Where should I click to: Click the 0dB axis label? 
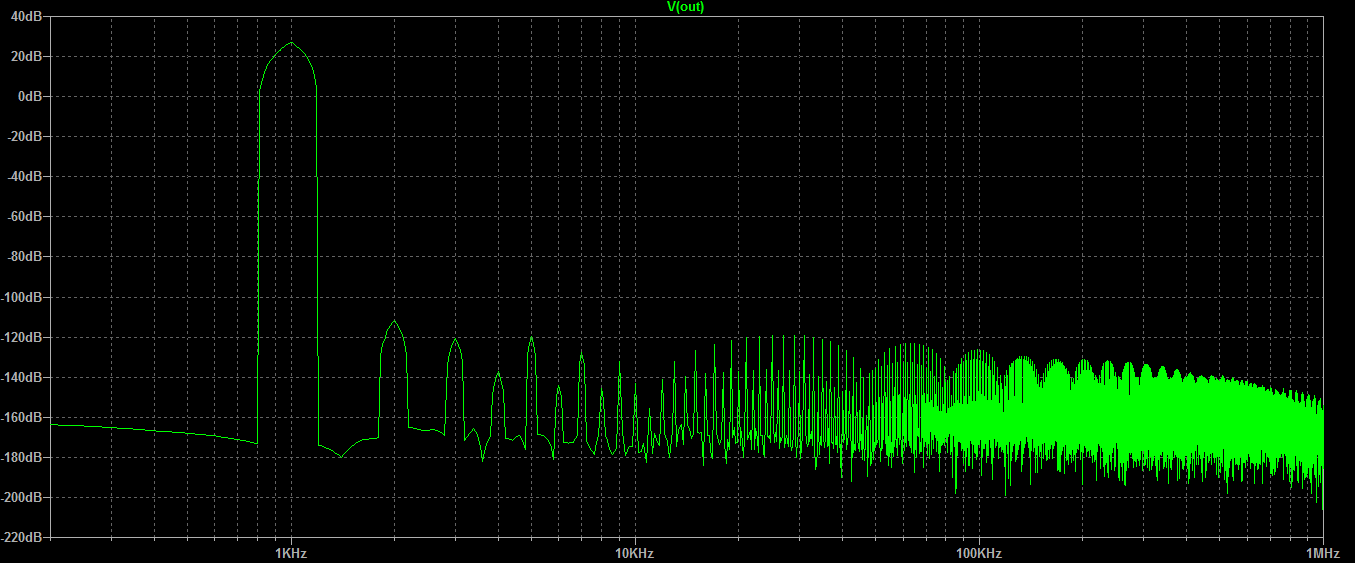pyautogui.click(x=30, y=96)
